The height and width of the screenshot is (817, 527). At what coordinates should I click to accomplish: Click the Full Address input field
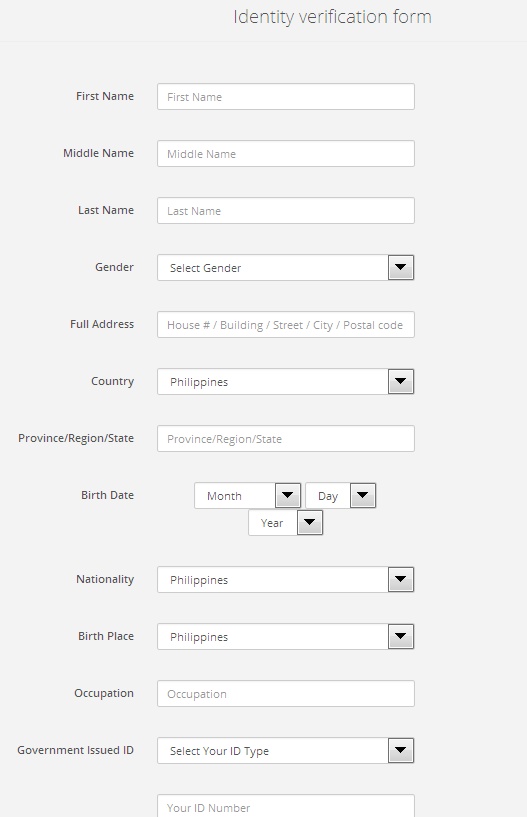click(x=286, y=325)
